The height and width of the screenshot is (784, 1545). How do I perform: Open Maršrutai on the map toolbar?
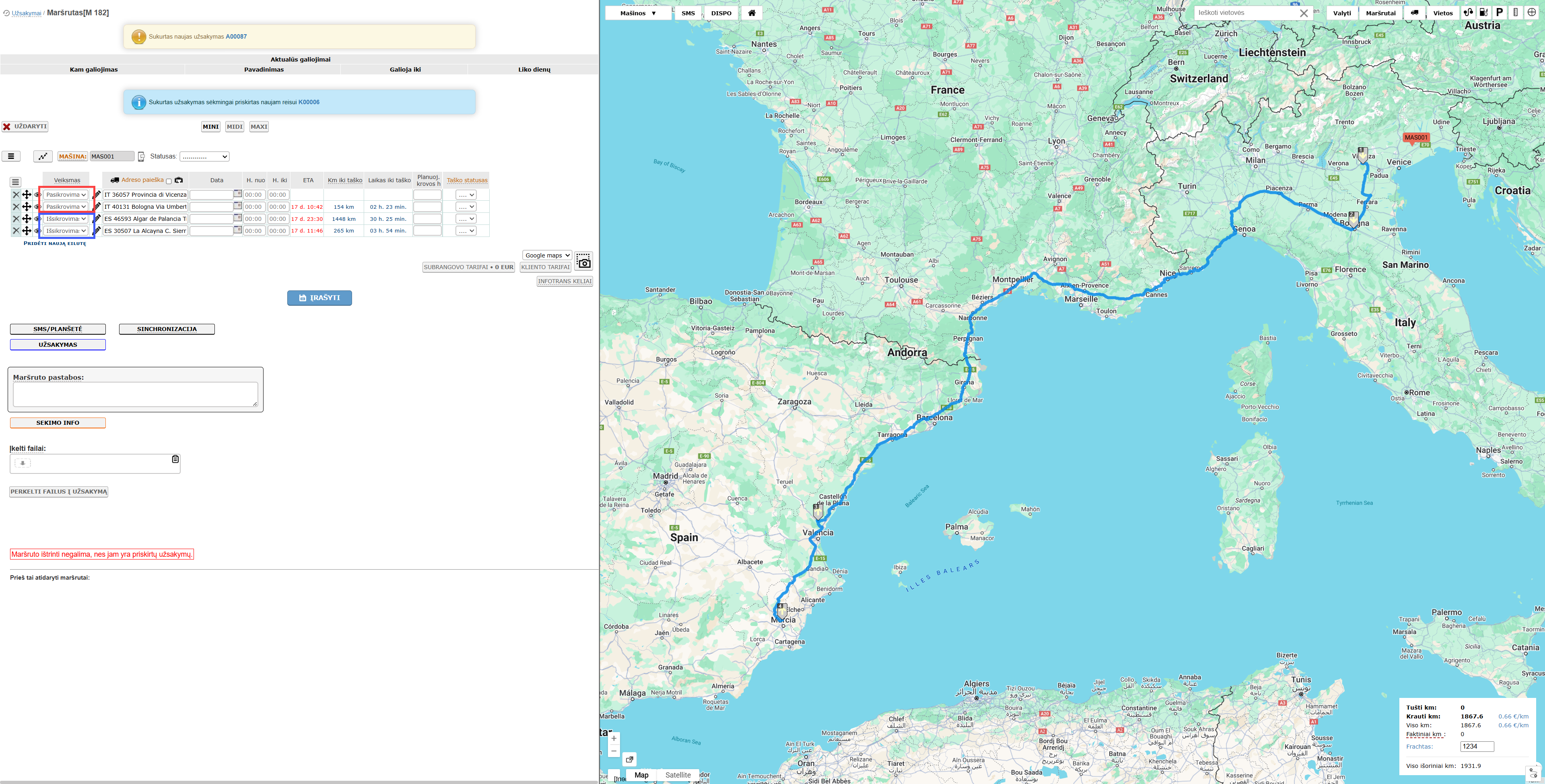click(x=1381, y=13)
